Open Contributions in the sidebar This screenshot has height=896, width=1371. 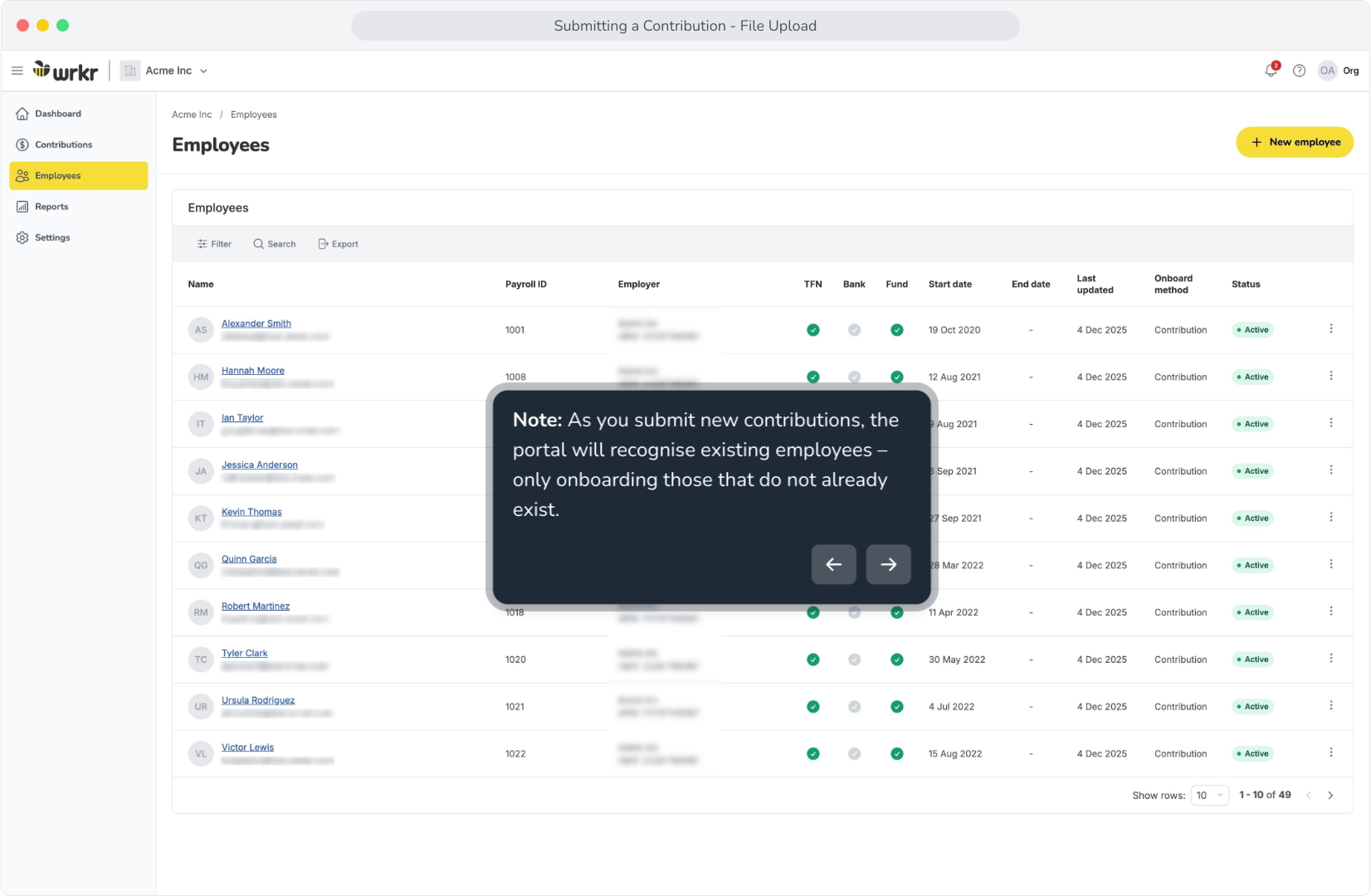63,144
